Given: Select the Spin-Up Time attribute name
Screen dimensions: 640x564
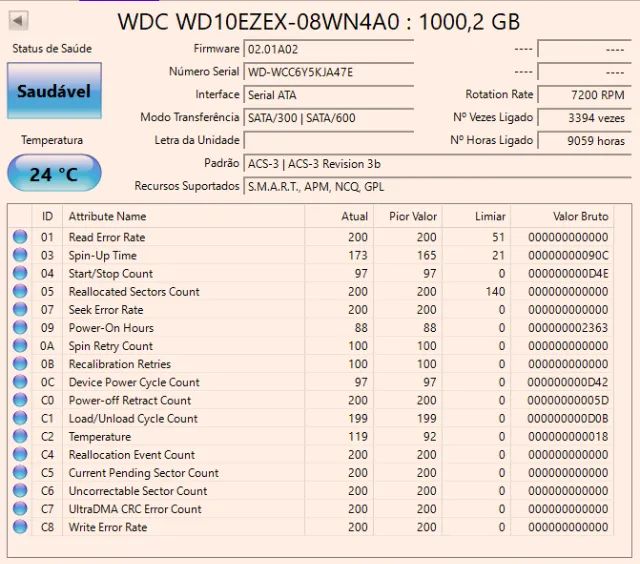Looking at the screenshot, I should click(x=102, y=255).
